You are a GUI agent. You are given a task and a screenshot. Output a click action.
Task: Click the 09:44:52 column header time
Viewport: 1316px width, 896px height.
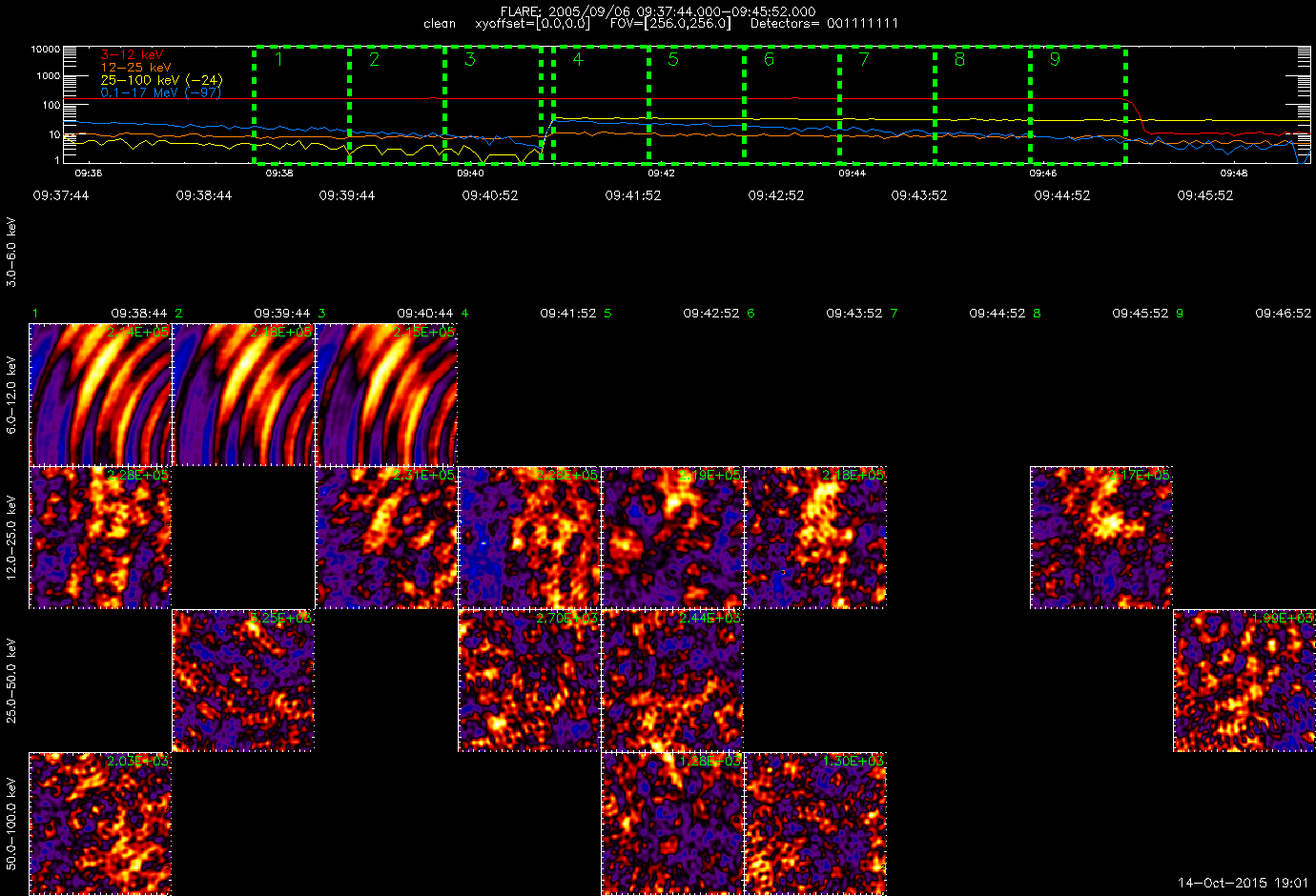pyautogui.click(x=997, y=314)
